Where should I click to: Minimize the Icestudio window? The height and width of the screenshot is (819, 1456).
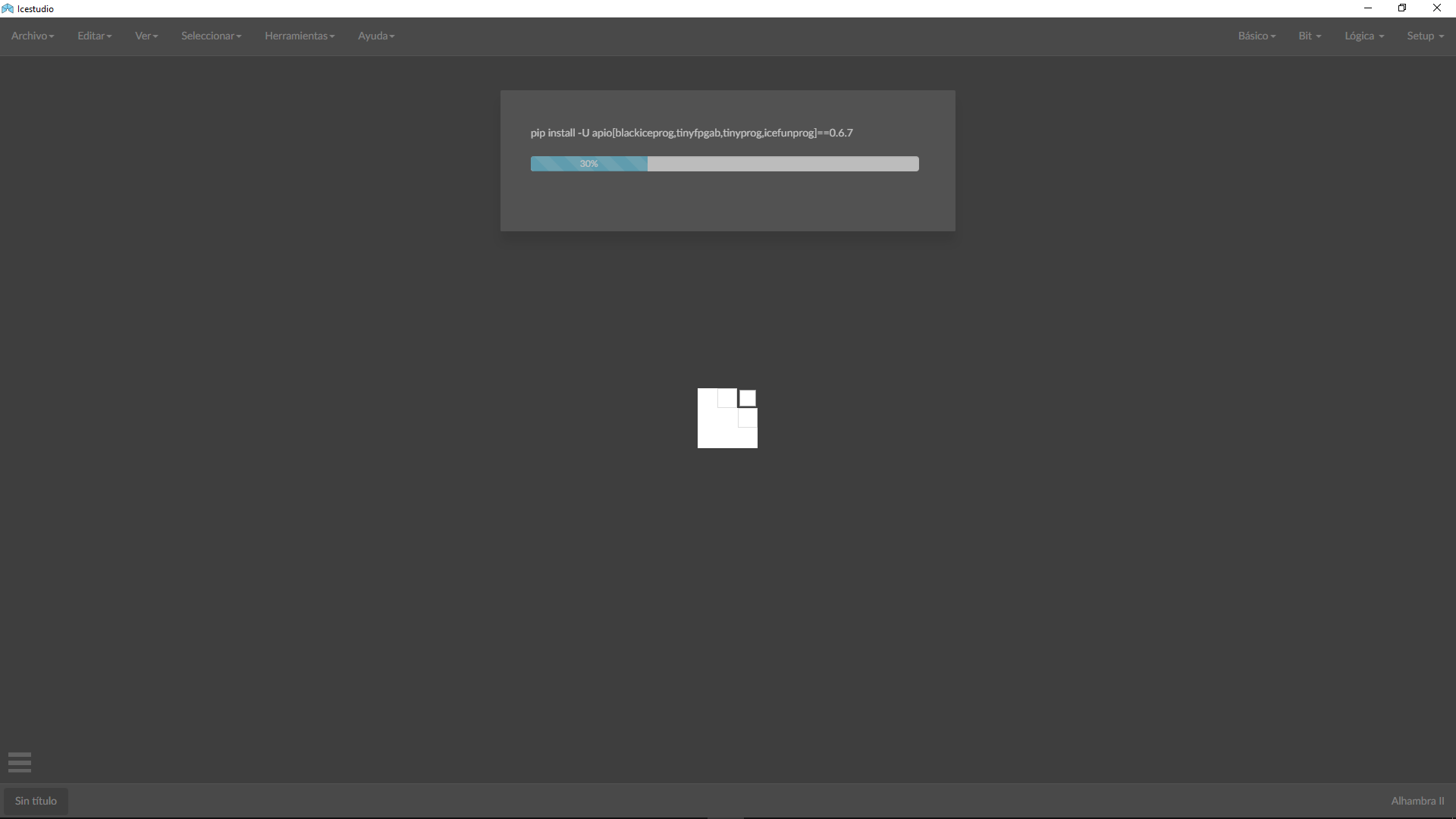[1368, 8]
